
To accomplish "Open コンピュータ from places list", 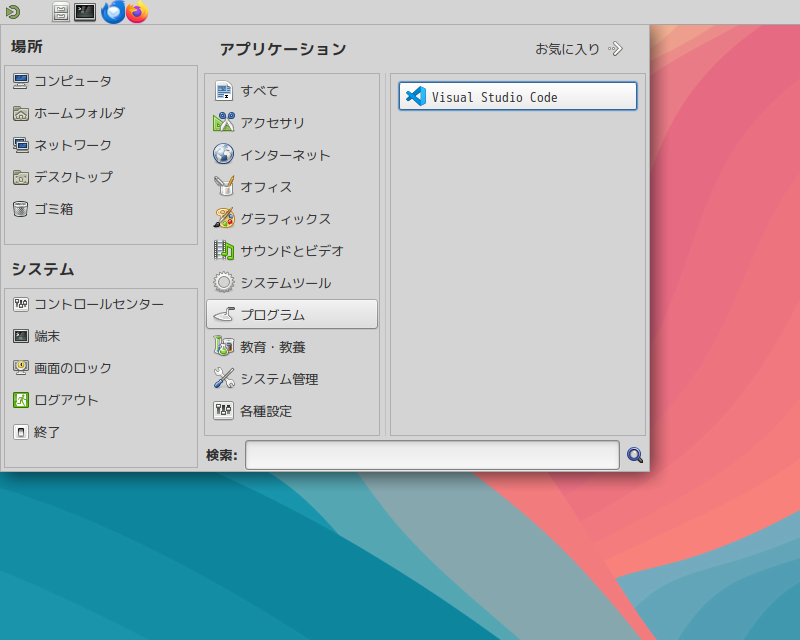I will click(101, 81).
